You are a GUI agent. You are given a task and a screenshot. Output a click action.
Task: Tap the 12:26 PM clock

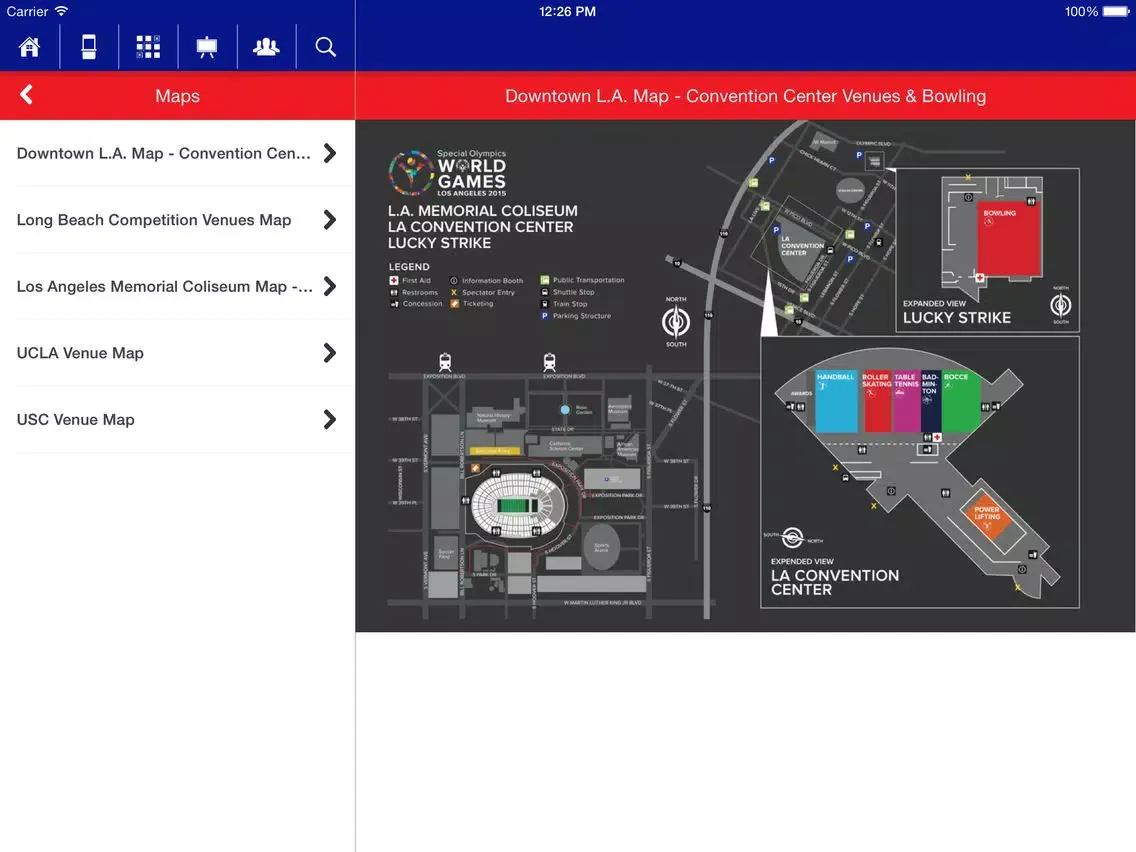click(x=567, y=12)
